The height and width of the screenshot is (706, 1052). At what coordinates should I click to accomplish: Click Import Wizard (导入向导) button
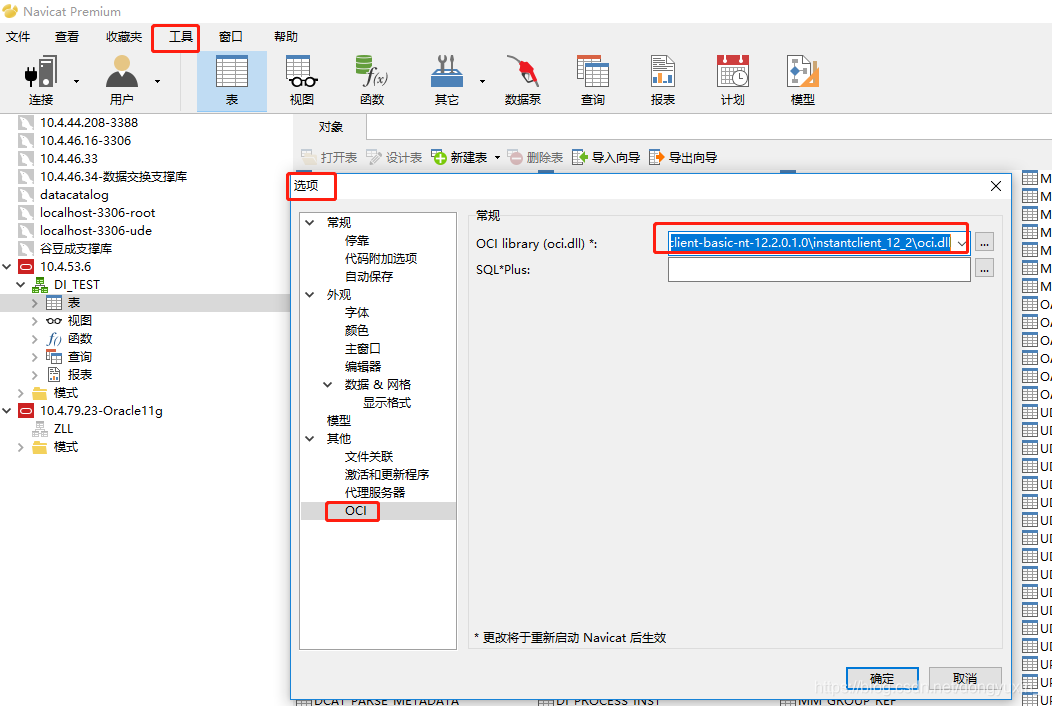click(x=606, y=158)
